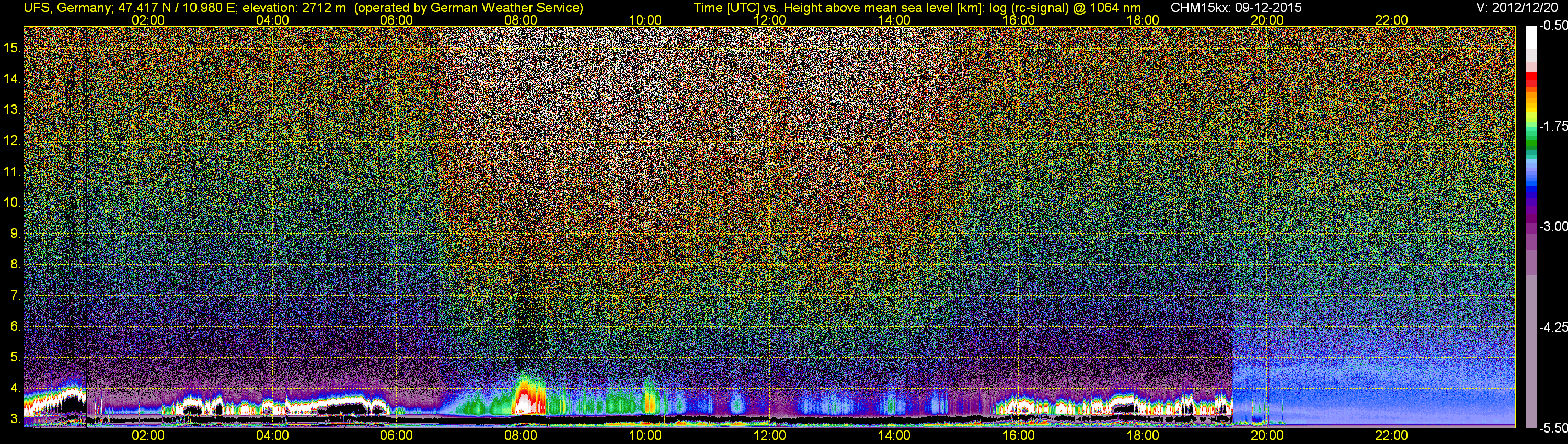Click the height axis label 10 km
Viewport: 1568px width, 444px height.
point(11,203)
